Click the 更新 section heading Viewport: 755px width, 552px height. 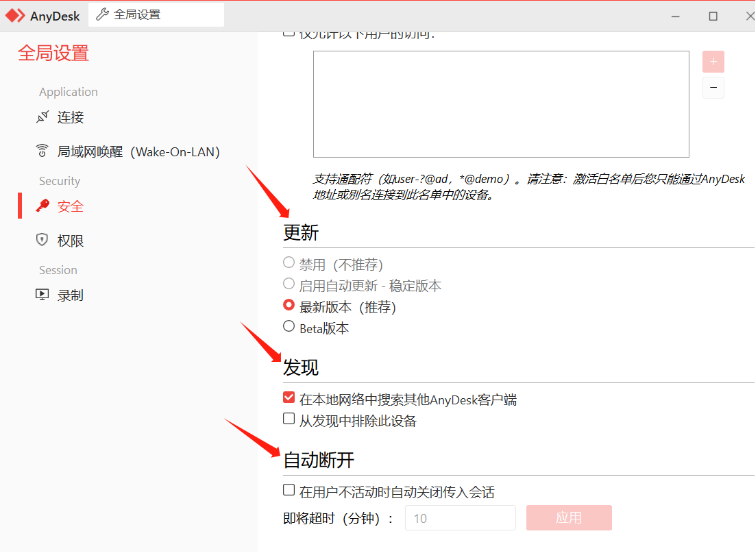[x=301, y=233]
